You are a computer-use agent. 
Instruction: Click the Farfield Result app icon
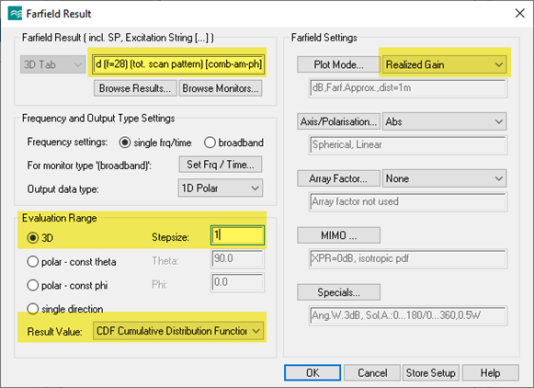pos(15,14)
